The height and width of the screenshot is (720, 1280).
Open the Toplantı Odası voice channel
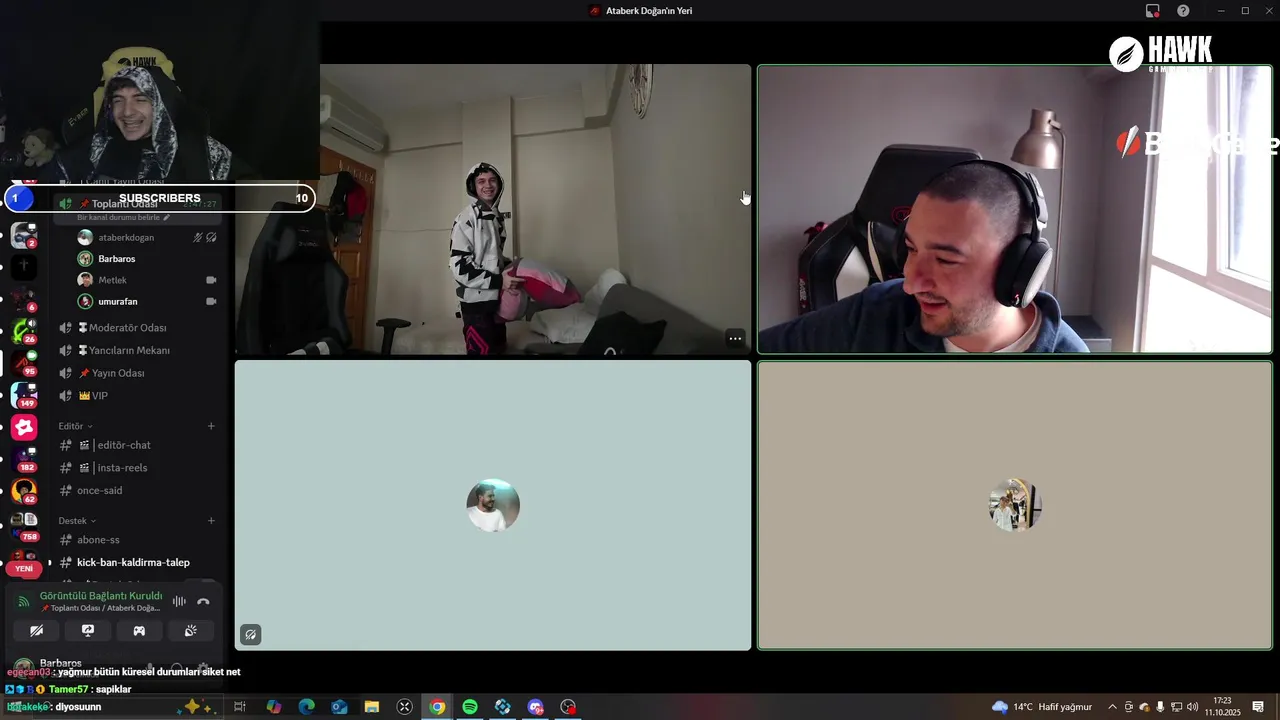(x=138, y=204)
